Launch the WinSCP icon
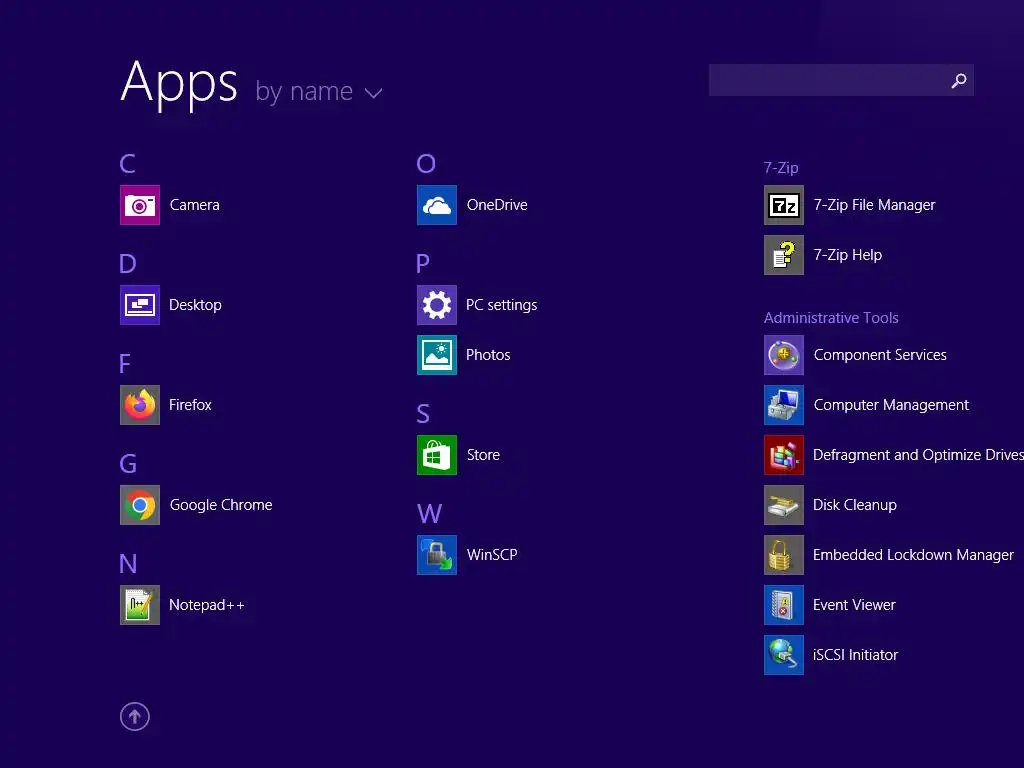 437,555
